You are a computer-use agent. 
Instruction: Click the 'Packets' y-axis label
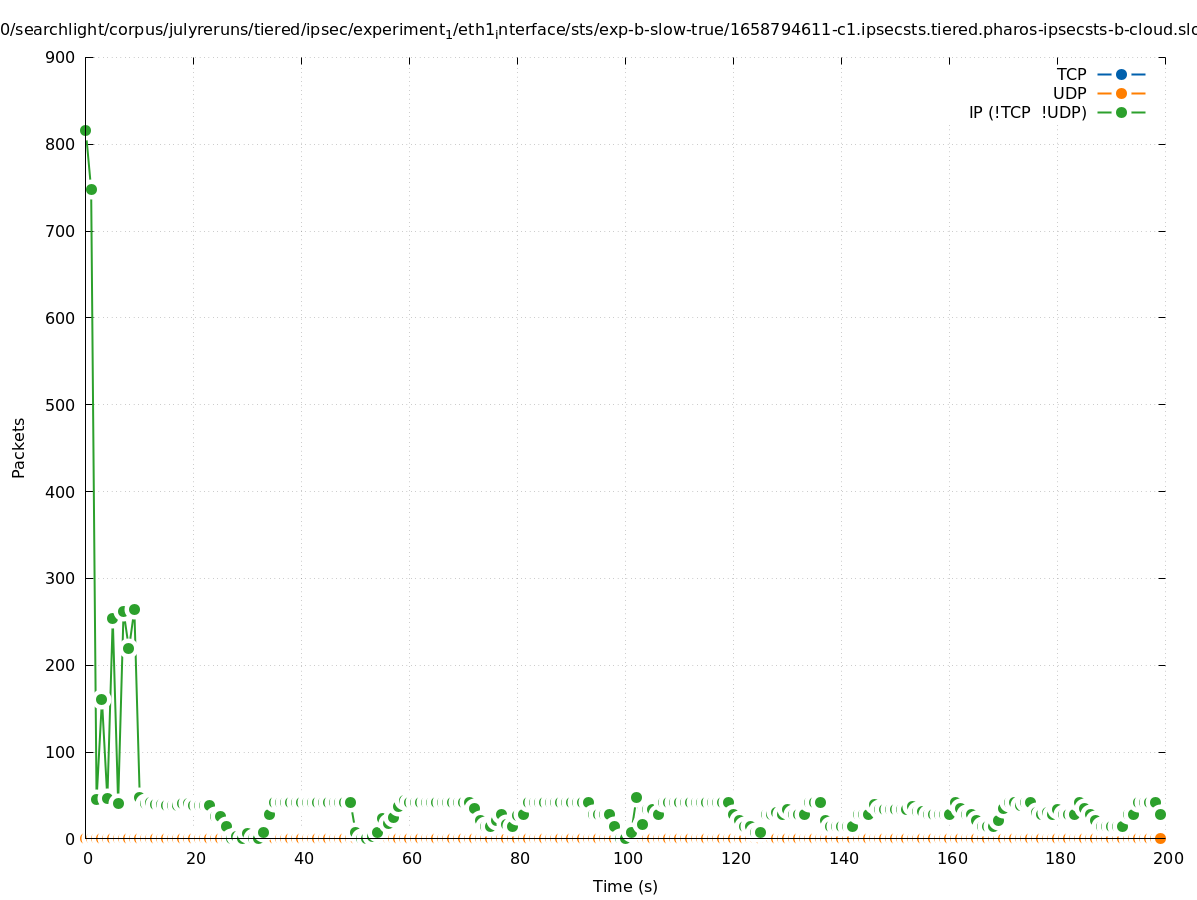coord(19,448)
